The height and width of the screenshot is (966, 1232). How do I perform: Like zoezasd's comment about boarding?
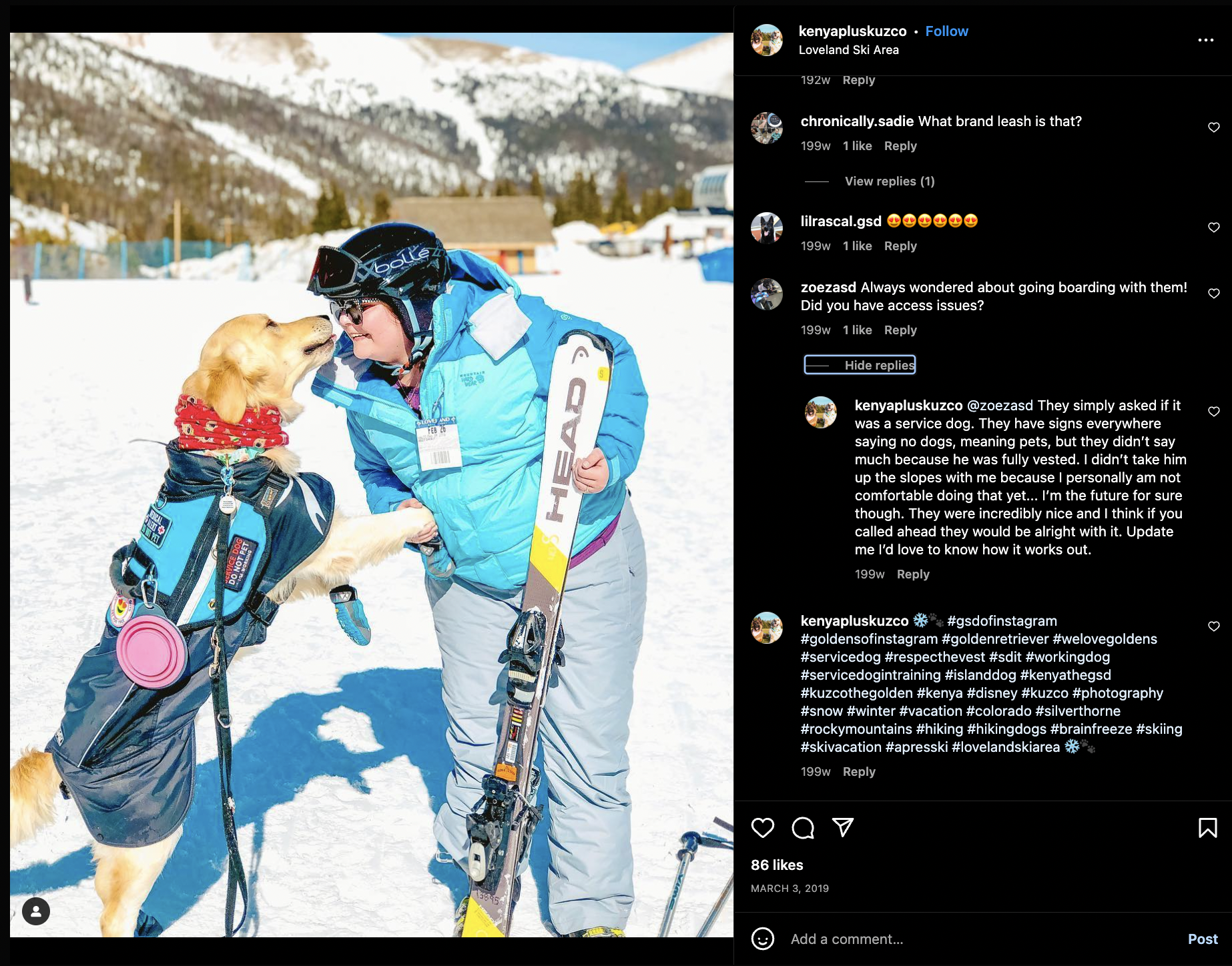coord(1214,294)
